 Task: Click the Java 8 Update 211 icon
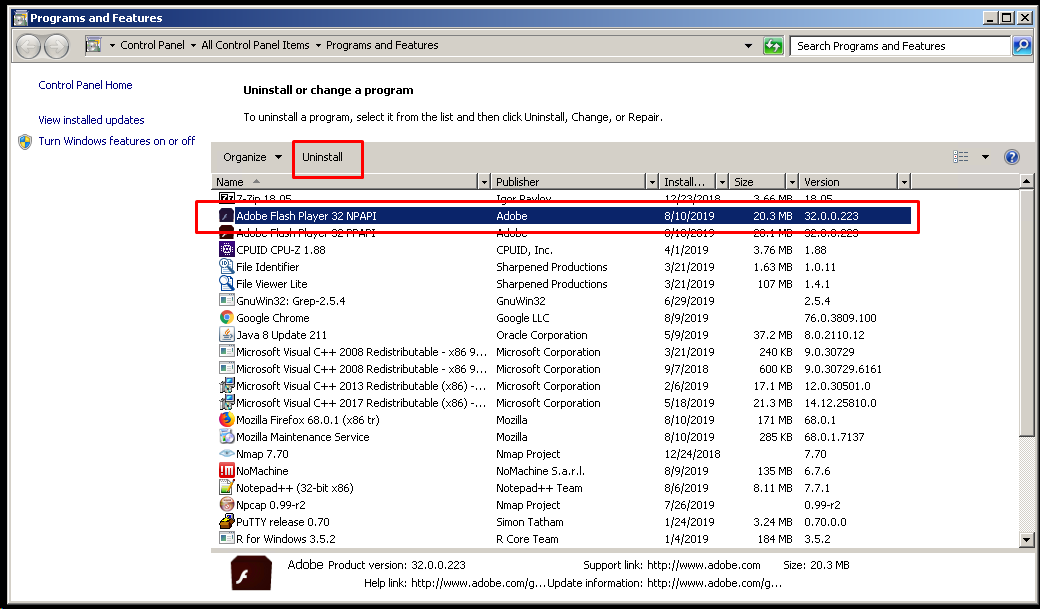(227, 335)
